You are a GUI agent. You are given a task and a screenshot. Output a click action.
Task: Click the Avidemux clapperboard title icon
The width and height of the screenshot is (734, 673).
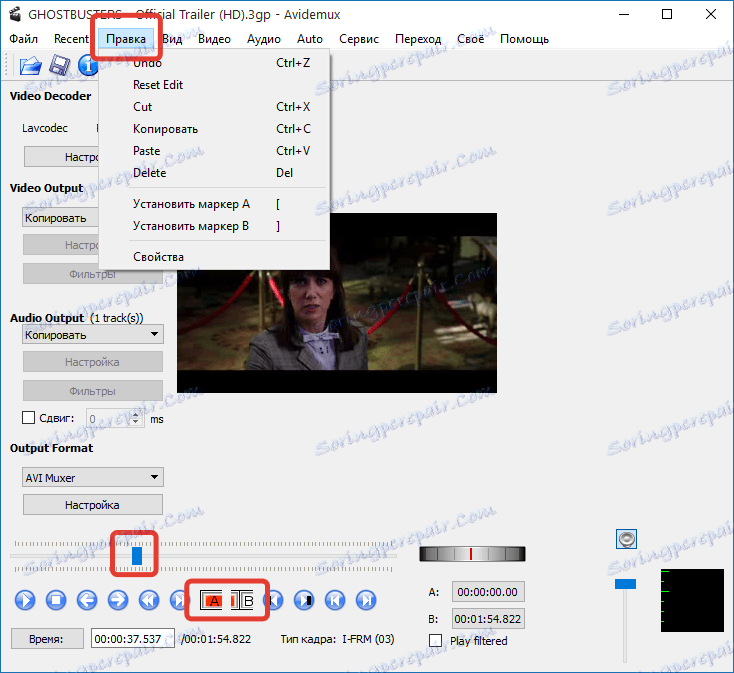15,15
